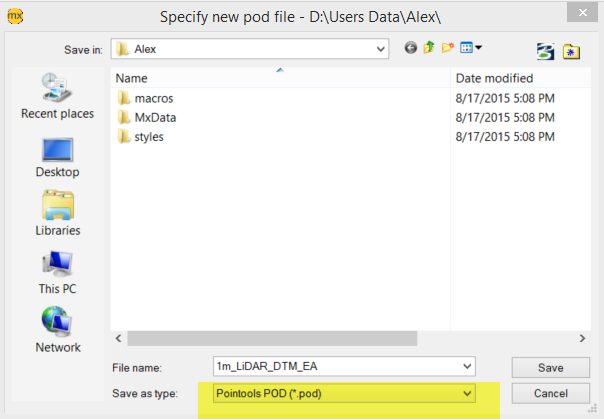The image size is (604, 419).
Task: Expand the Save in folder dropdown
Action: coord(381,49)
